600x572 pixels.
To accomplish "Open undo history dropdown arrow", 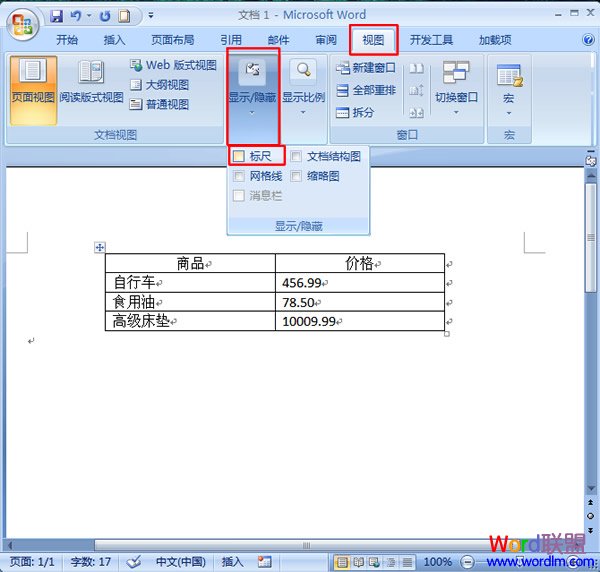I will click(x=89, y=16).
